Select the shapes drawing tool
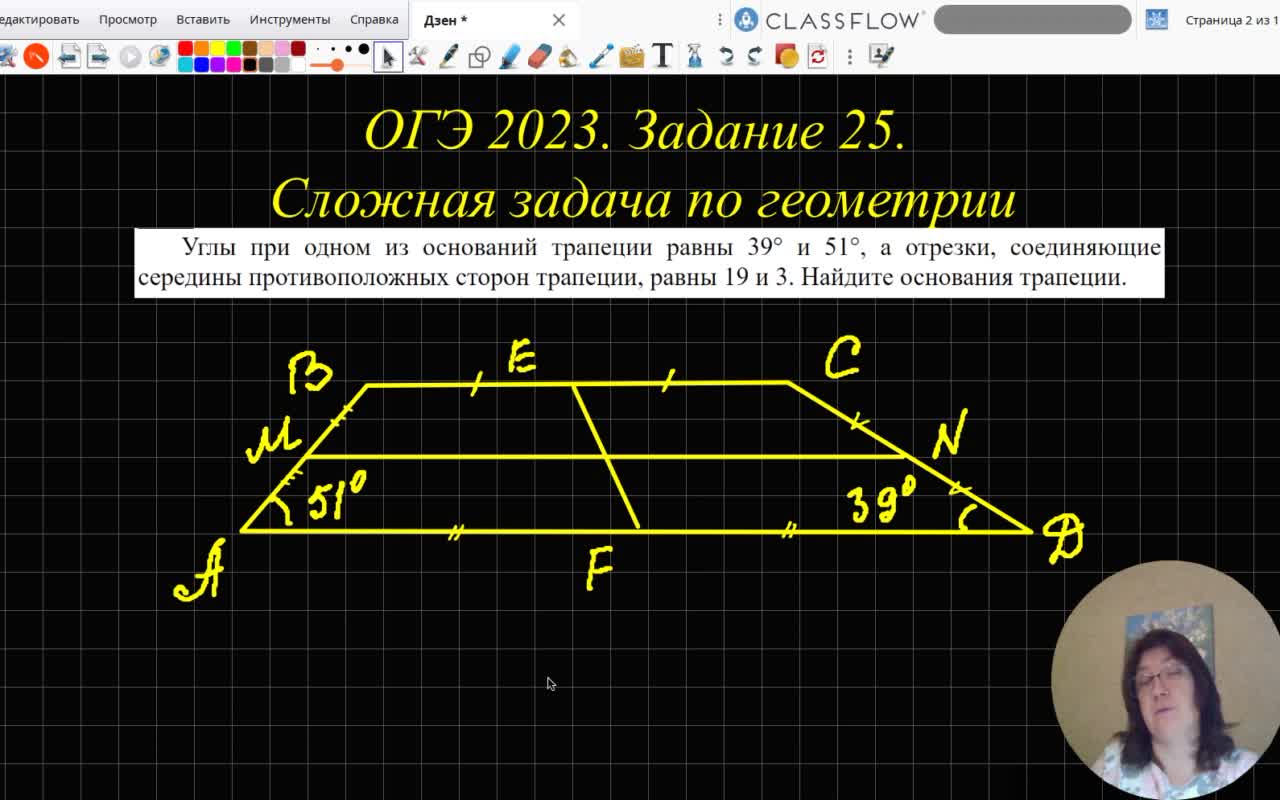 (478, 57)
